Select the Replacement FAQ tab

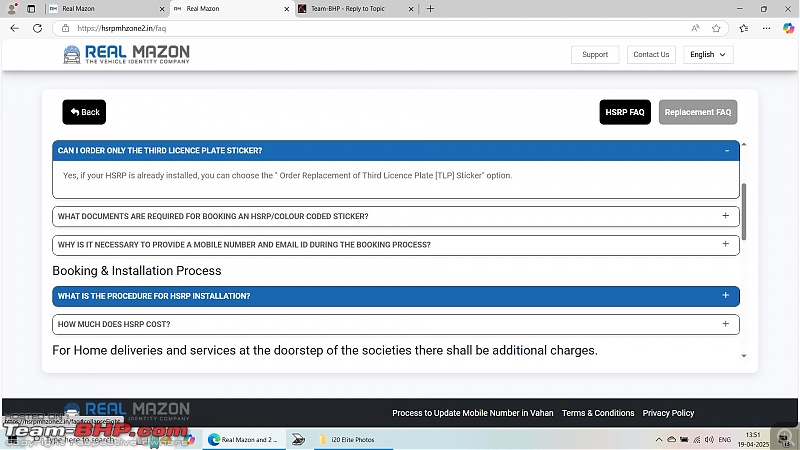(x=698, y=112)
